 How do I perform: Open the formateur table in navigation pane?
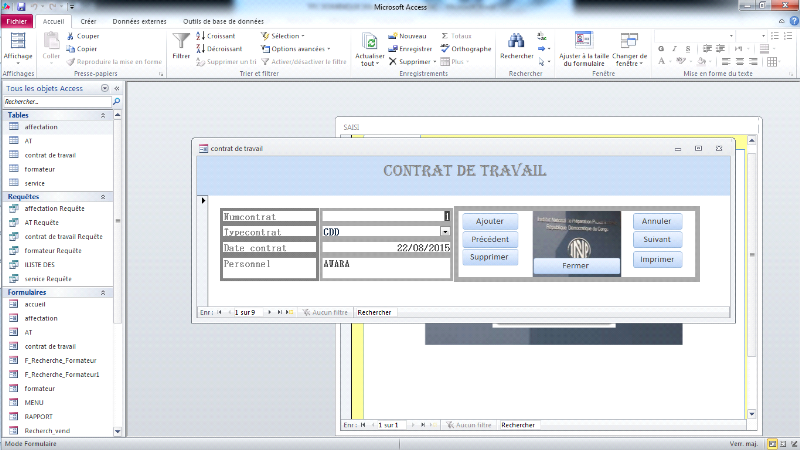40,169
